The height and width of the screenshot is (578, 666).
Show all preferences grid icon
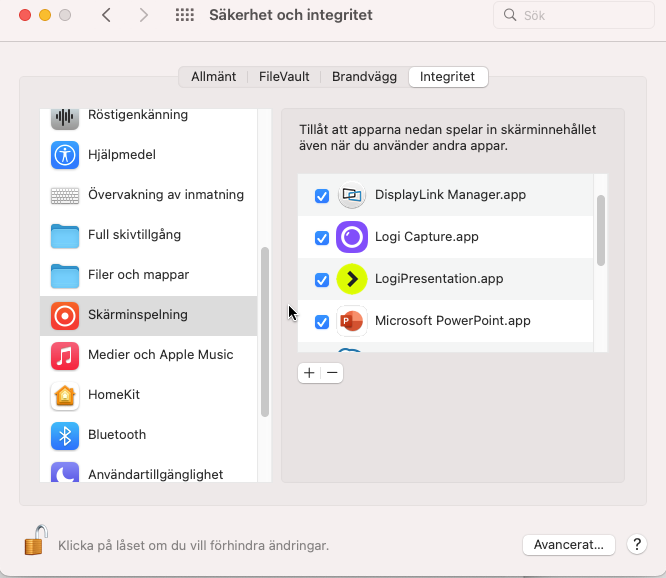click(184, 15)
